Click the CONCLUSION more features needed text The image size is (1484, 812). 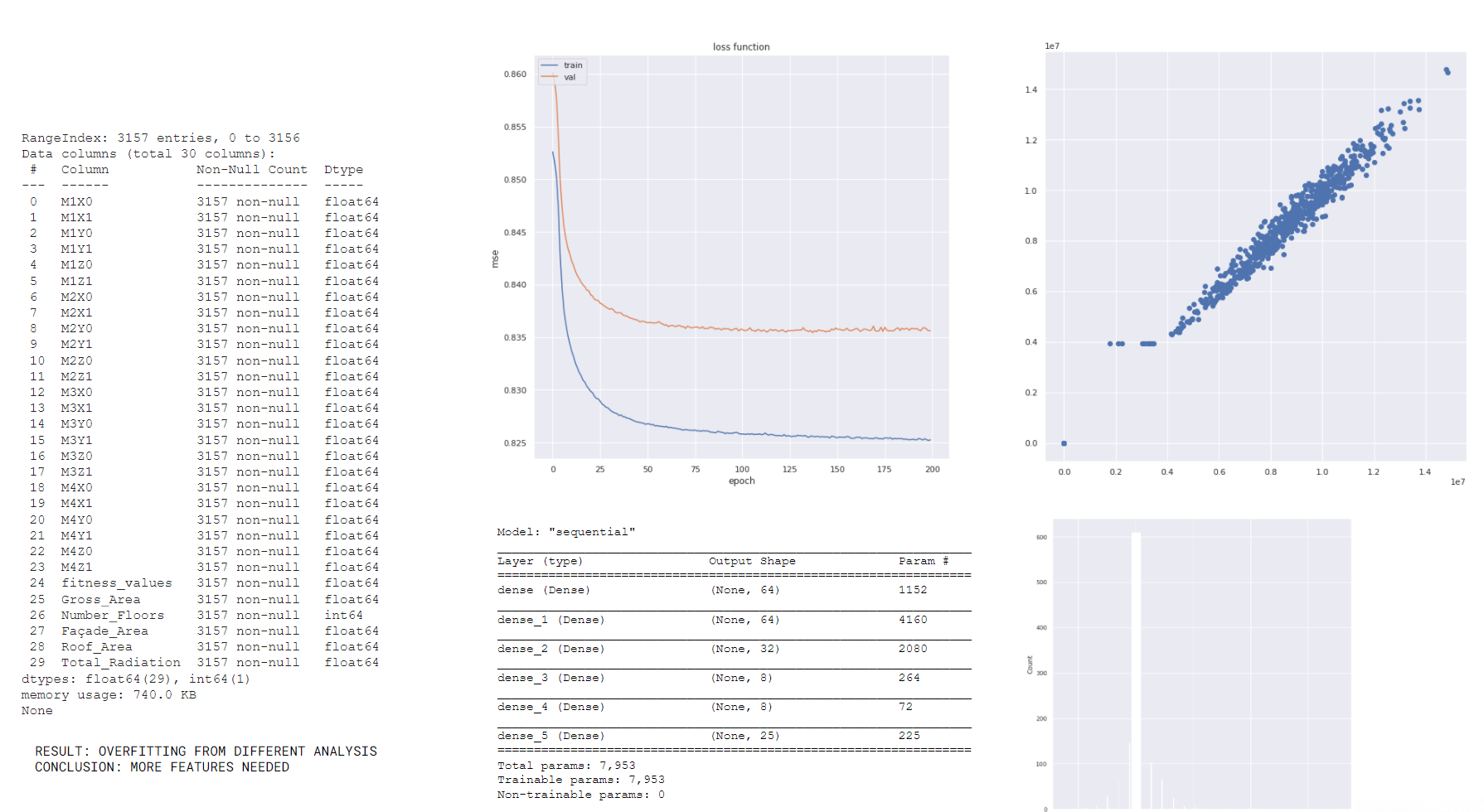[x=162, y=767]
